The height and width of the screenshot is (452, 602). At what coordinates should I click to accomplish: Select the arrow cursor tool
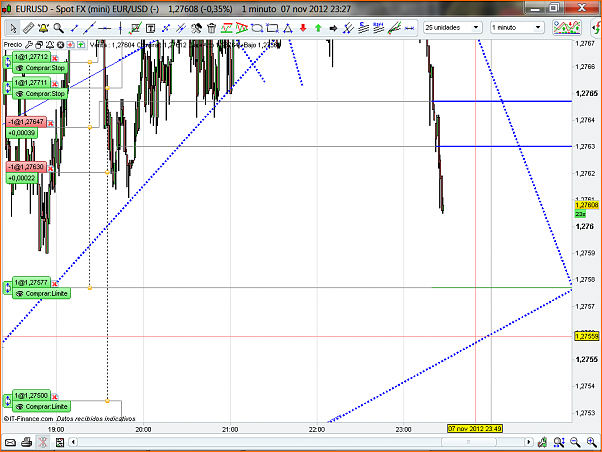(x=13, y=28)
